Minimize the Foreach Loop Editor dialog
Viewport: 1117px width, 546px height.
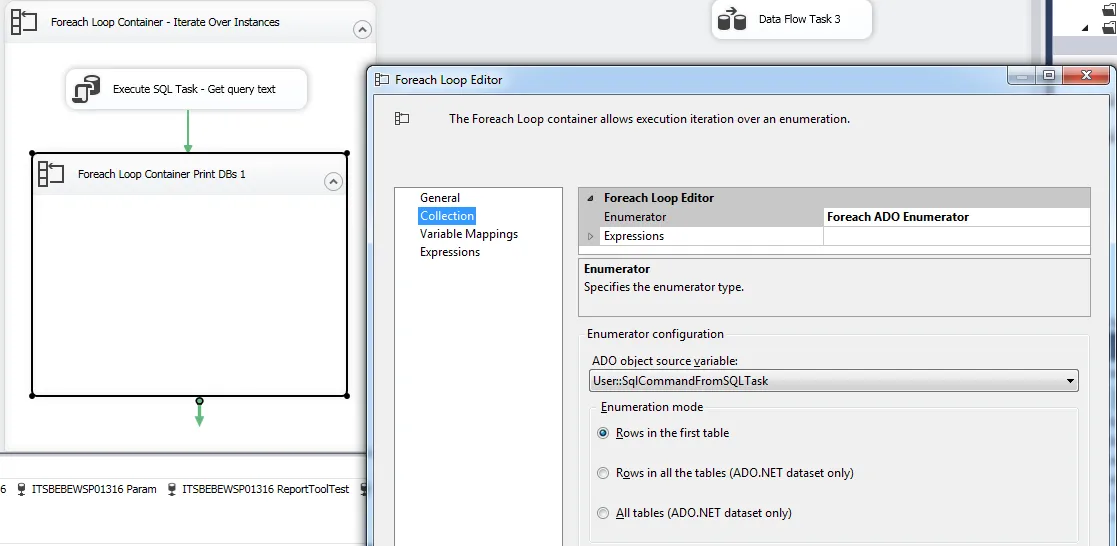click(1022, 75)
